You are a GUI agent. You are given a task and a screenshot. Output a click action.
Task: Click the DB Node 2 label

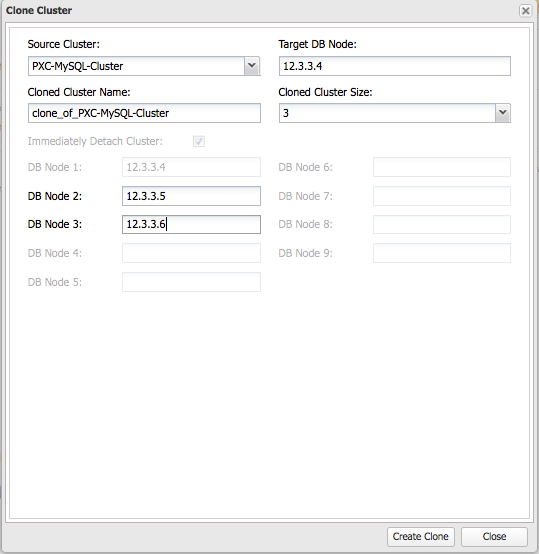pos(55,196)
